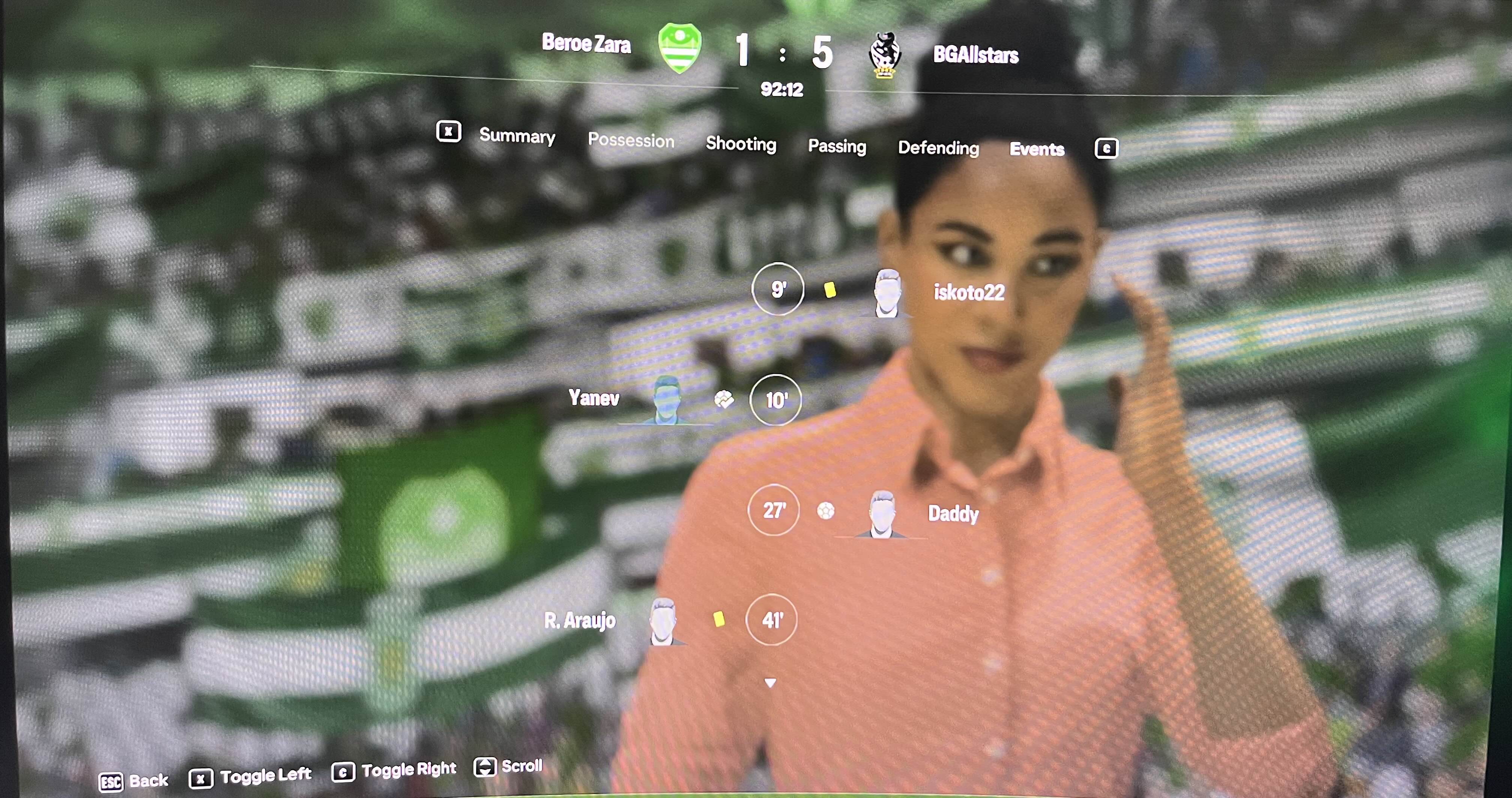
Task: Click the iskoto22 player avatar
Action: (887, 293)
